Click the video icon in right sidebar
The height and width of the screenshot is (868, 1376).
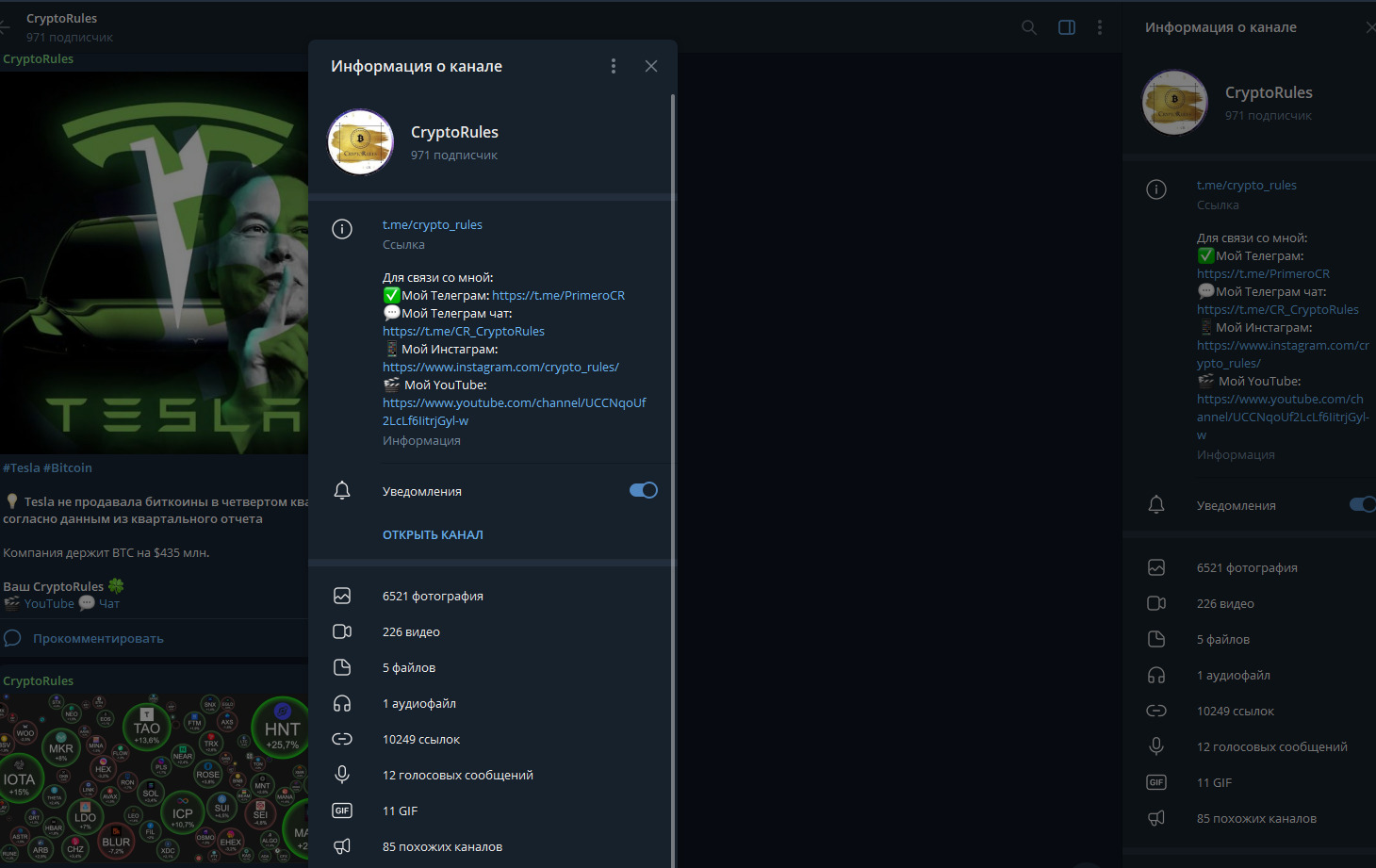pyautogui.click(x=1156, y=603)
